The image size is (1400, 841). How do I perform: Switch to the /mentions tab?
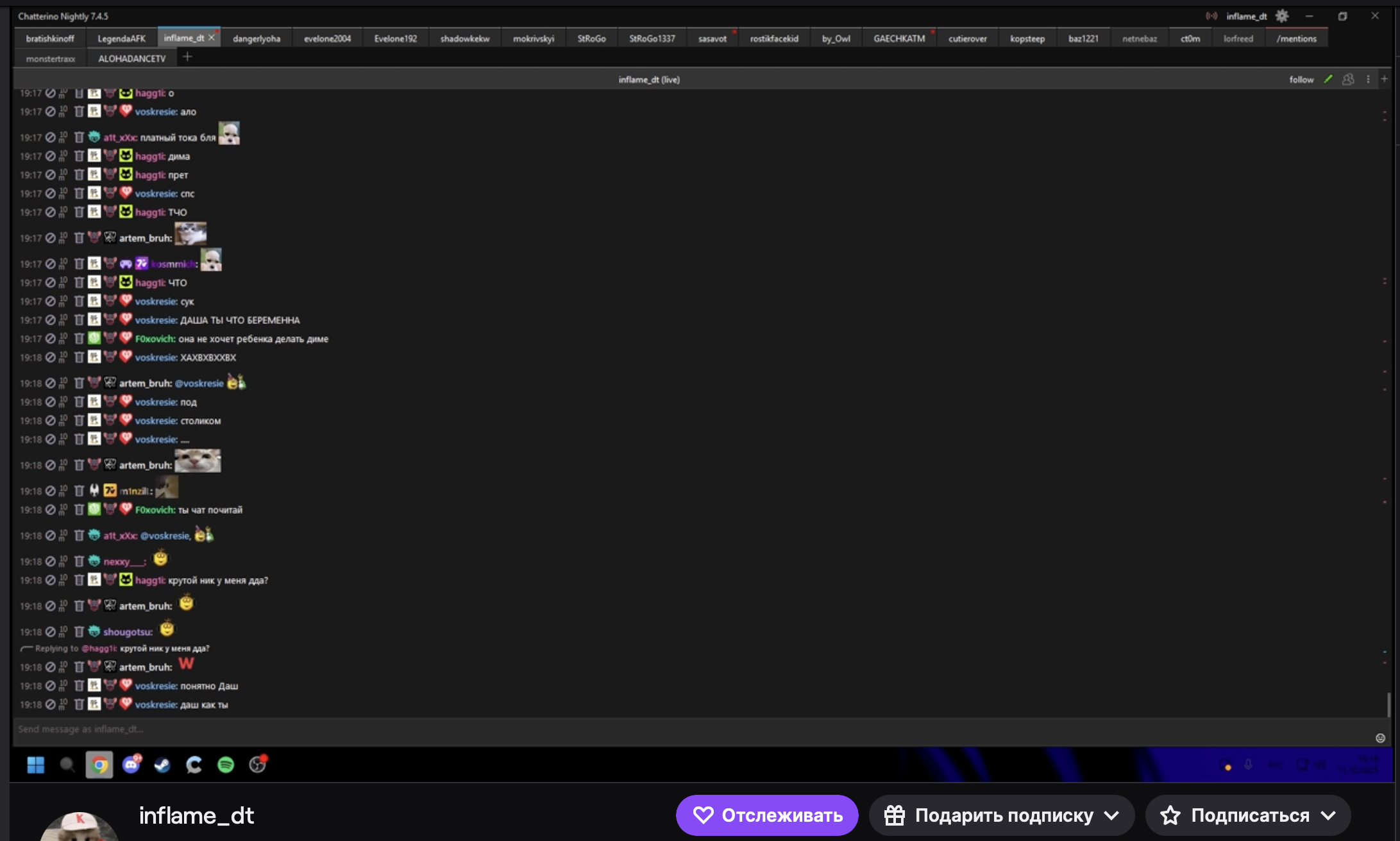[x=1296, y=38]
